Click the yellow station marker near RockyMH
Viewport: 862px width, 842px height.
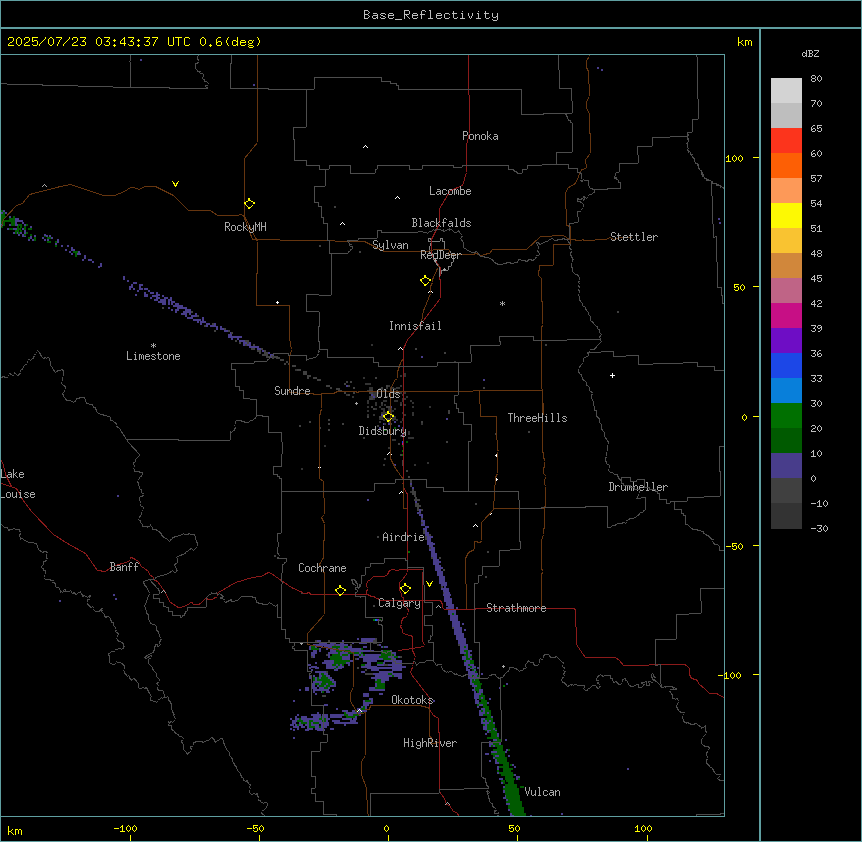(249, 204)
